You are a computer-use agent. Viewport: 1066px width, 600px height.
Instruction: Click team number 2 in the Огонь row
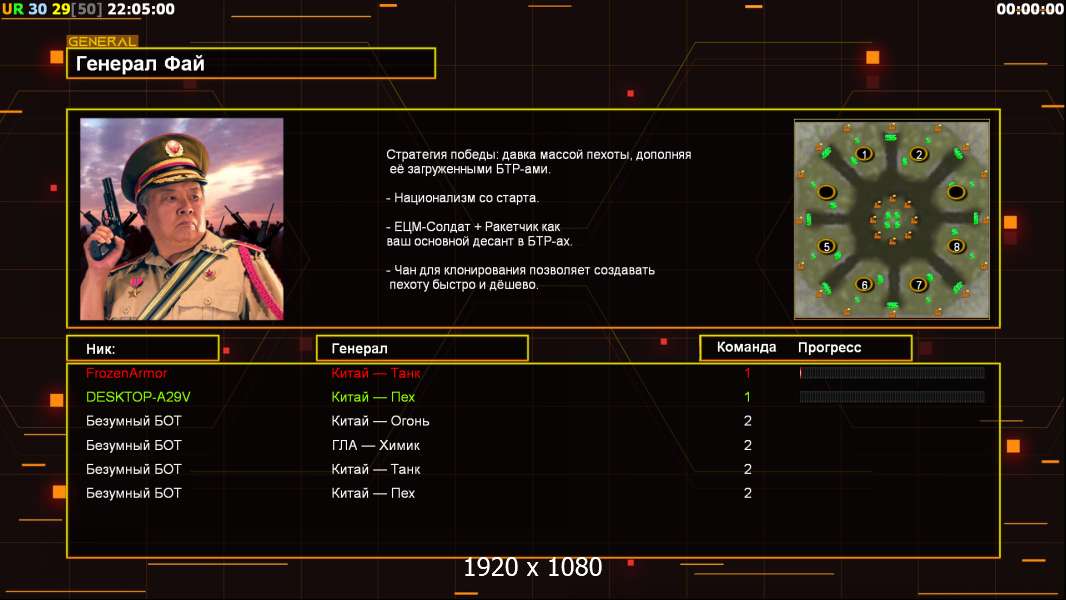click(x=748, y=421)
